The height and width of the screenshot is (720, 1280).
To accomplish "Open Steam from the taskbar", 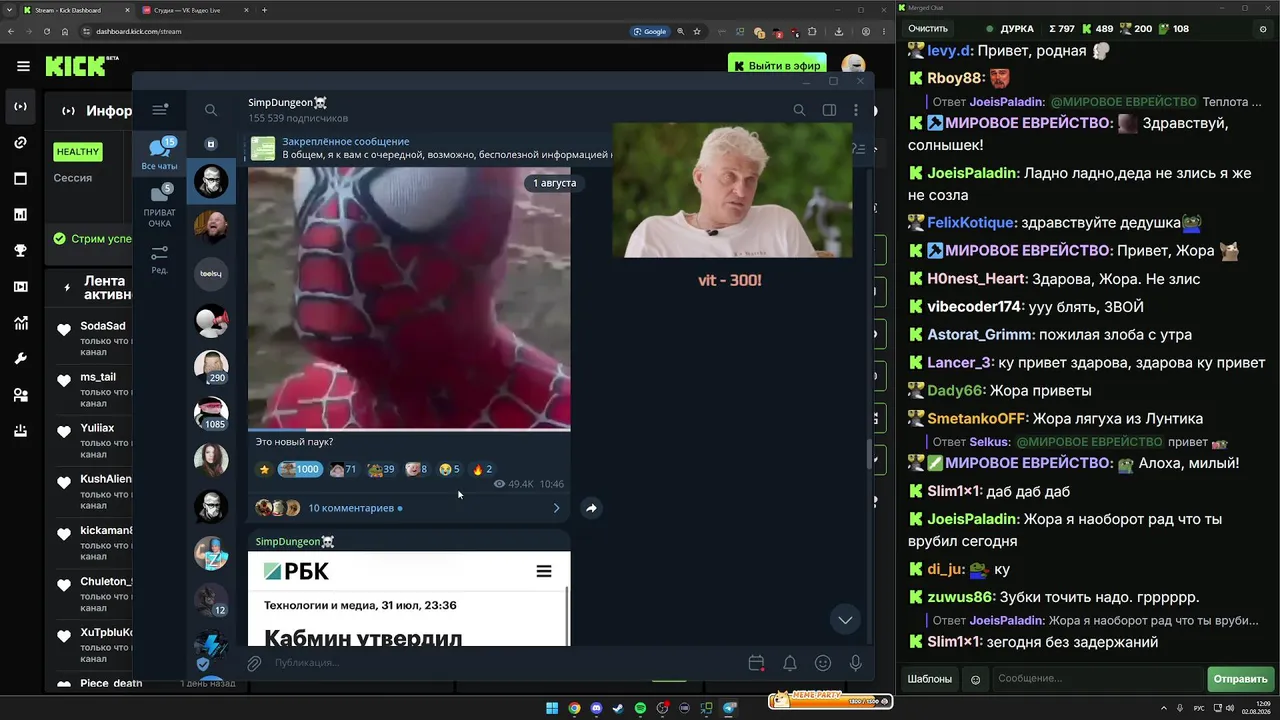I will click(x=618, y=709).
